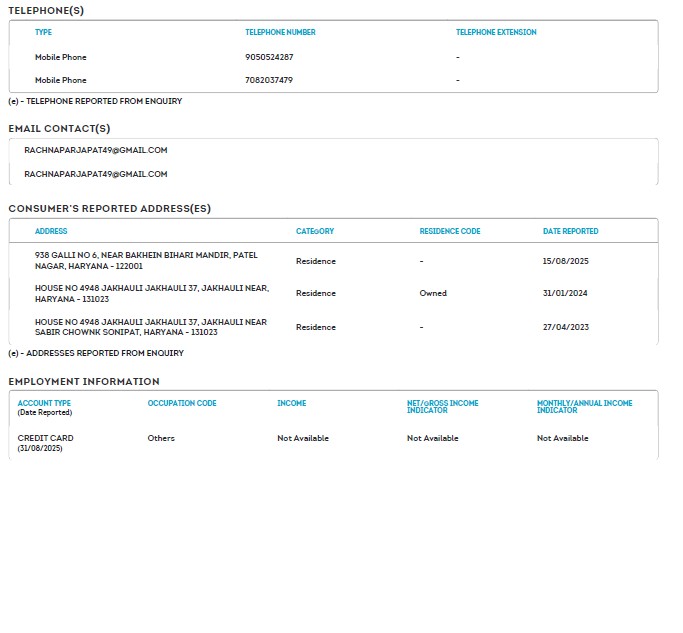Screen dimensions: 683x633
Task: Click the Address column header
Action: [x=51, y=231]
